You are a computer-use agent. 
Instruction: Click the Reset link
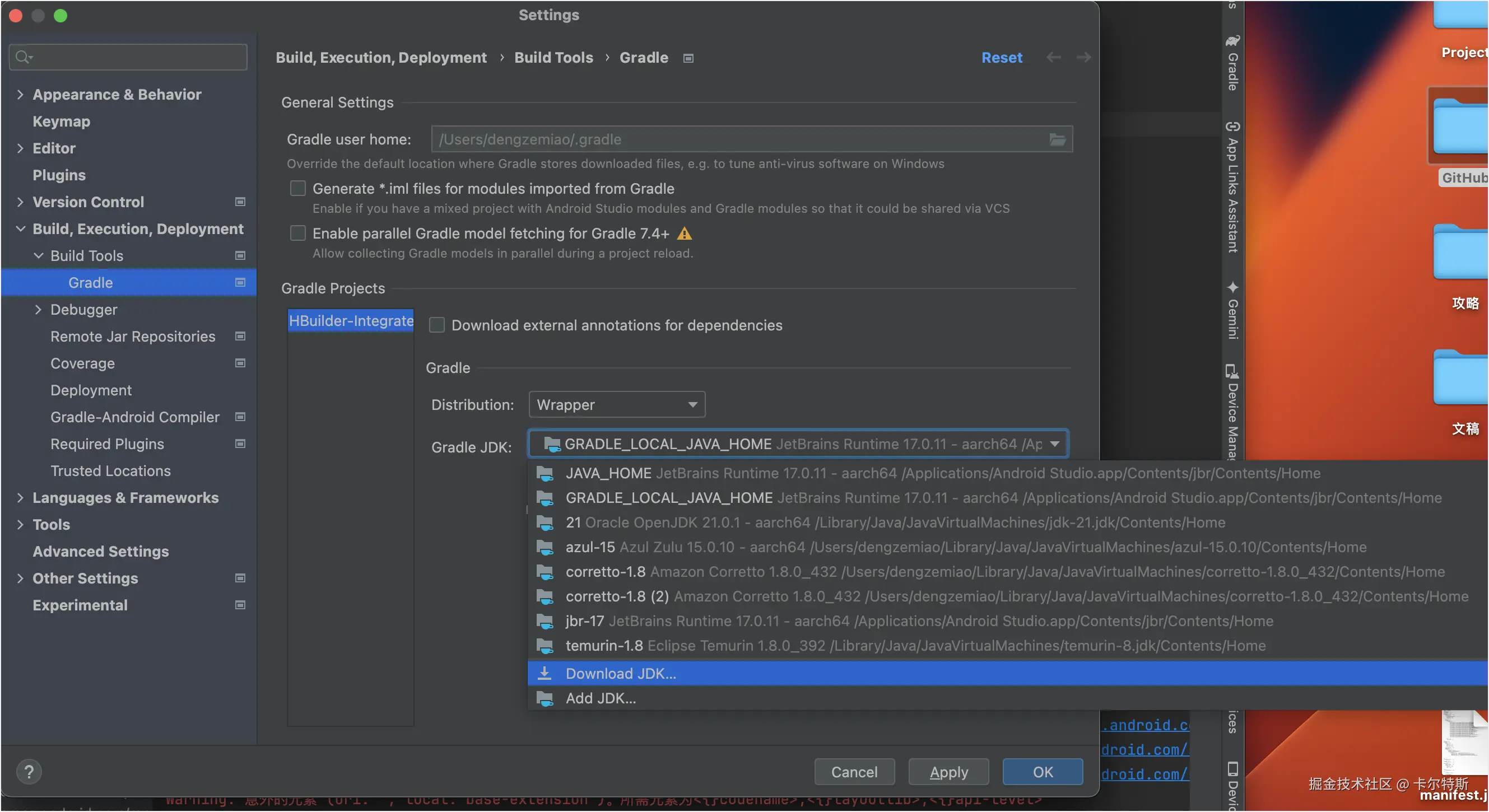[x=1002, y=58]
